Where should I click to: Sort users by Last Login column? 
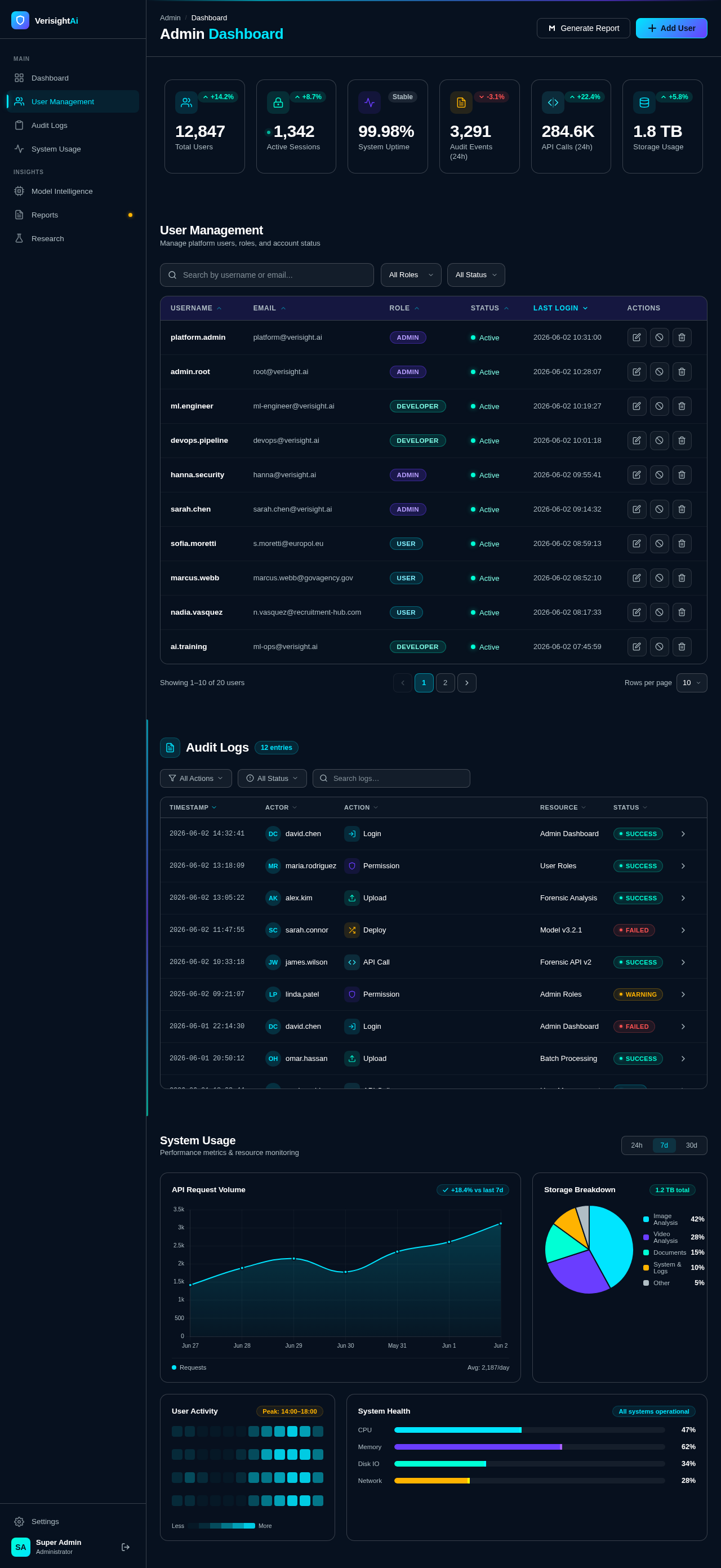click(x=560, y=308)
